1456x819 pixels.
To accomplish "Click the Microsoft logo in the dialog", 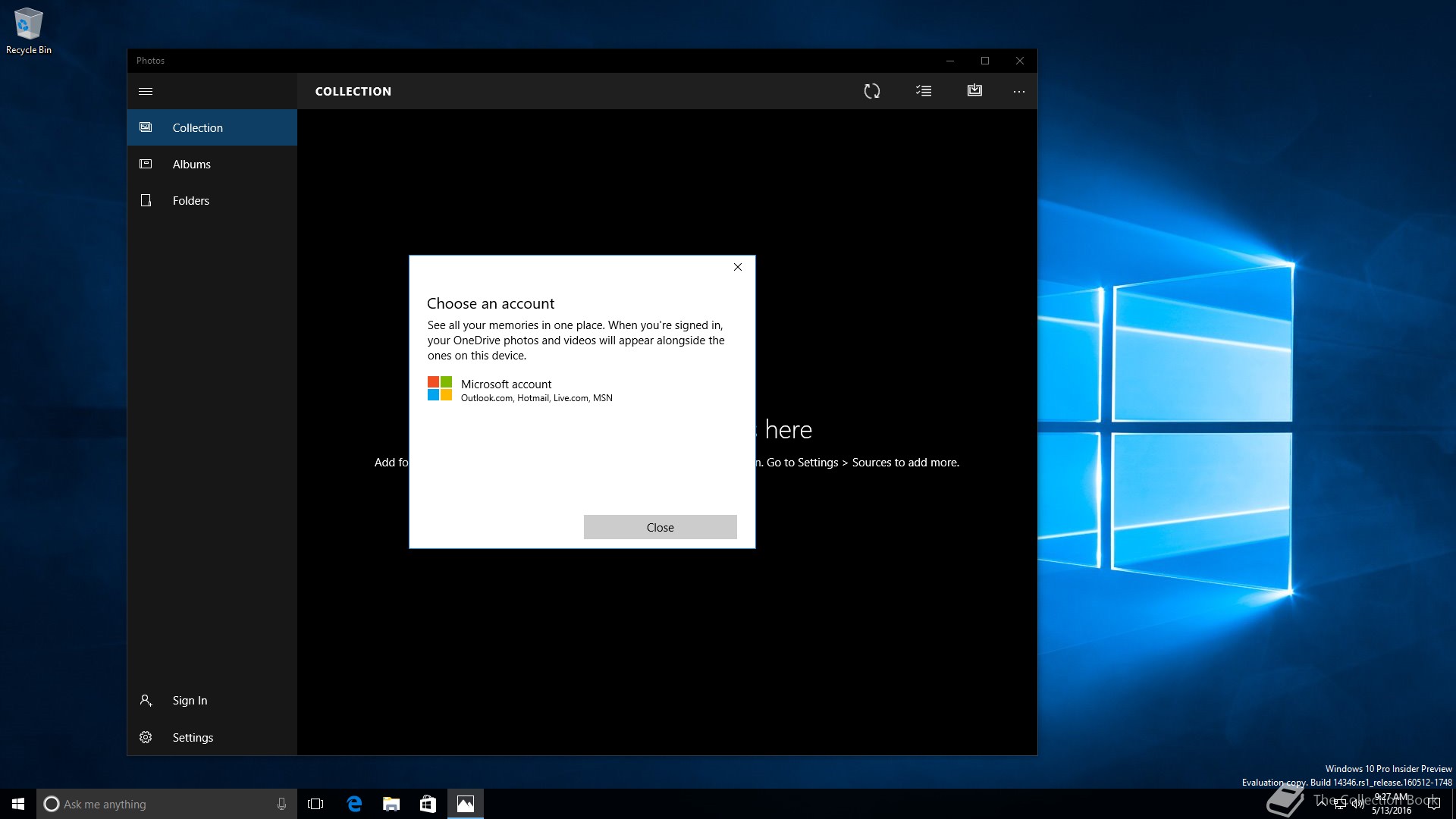I will click(x=440, y=388).
